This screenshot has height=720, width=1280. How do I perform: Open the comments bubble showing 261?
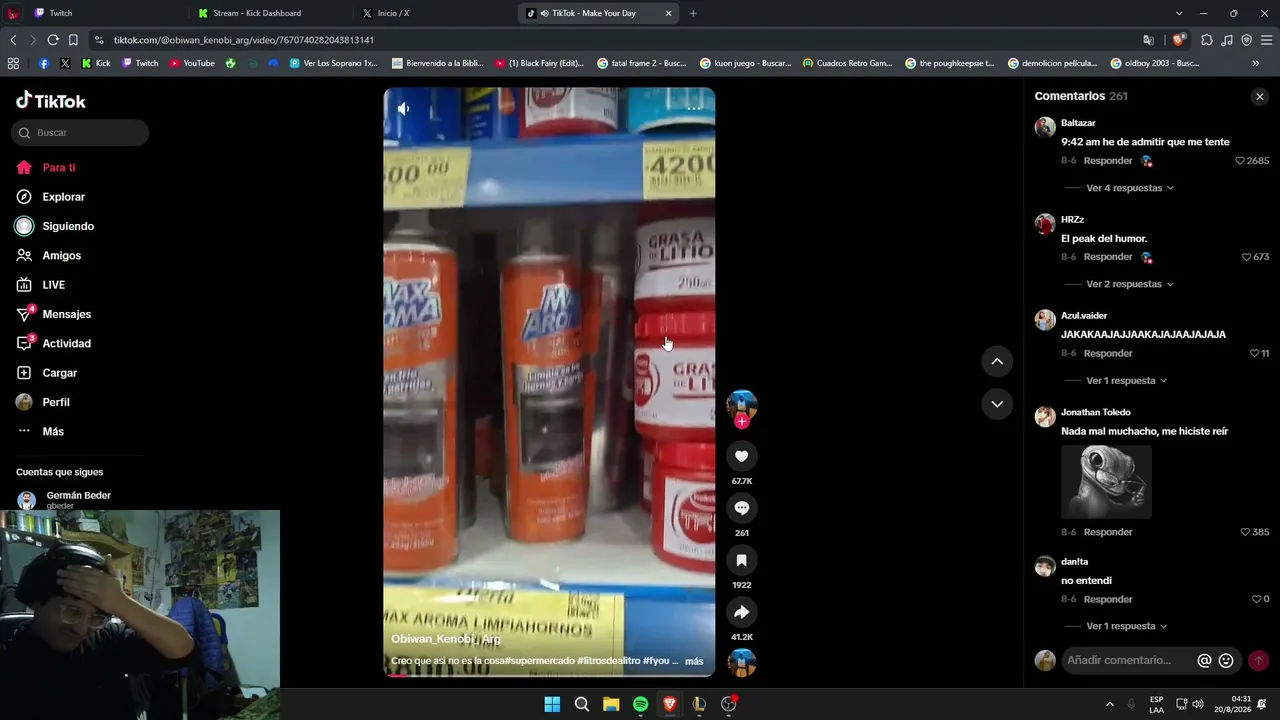(x=741, y=508)
